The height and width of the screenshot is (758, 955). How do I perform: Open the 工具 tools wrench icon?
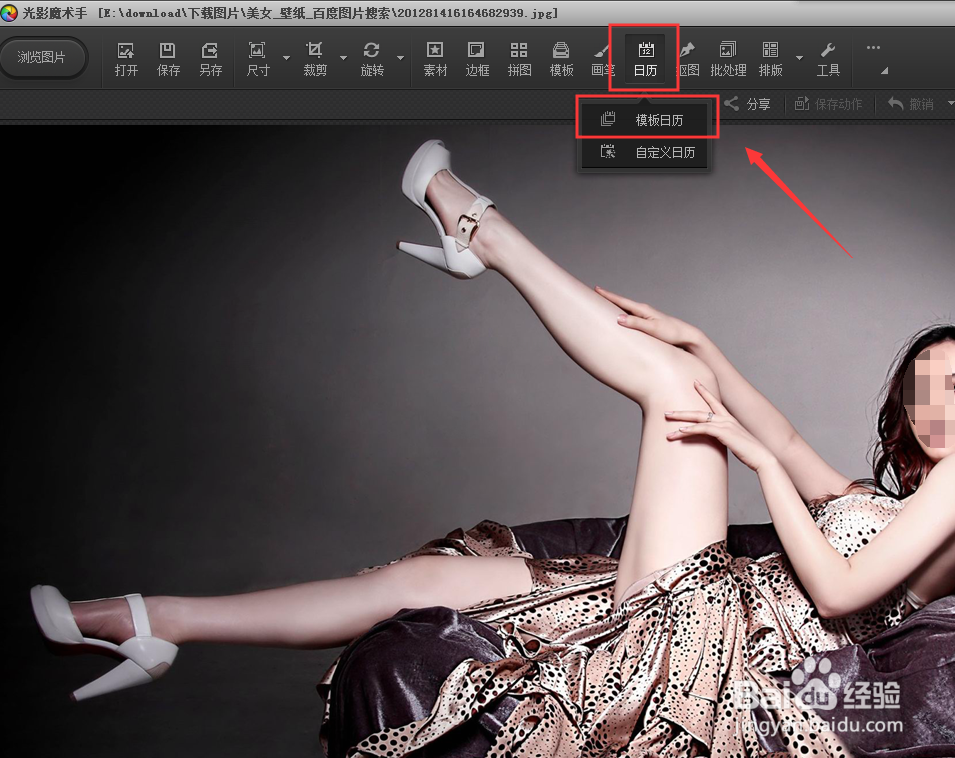click(x=828, y=59)
